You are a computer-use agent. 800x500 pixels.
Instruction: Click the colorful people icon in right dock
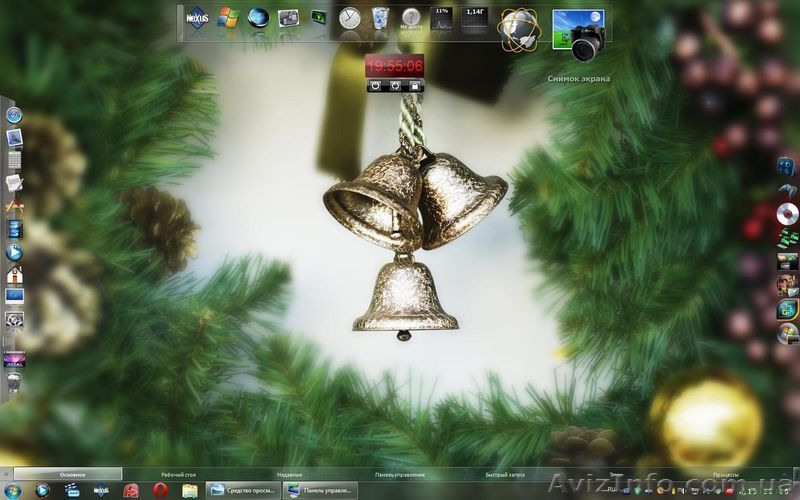click(x=788, y=285)
